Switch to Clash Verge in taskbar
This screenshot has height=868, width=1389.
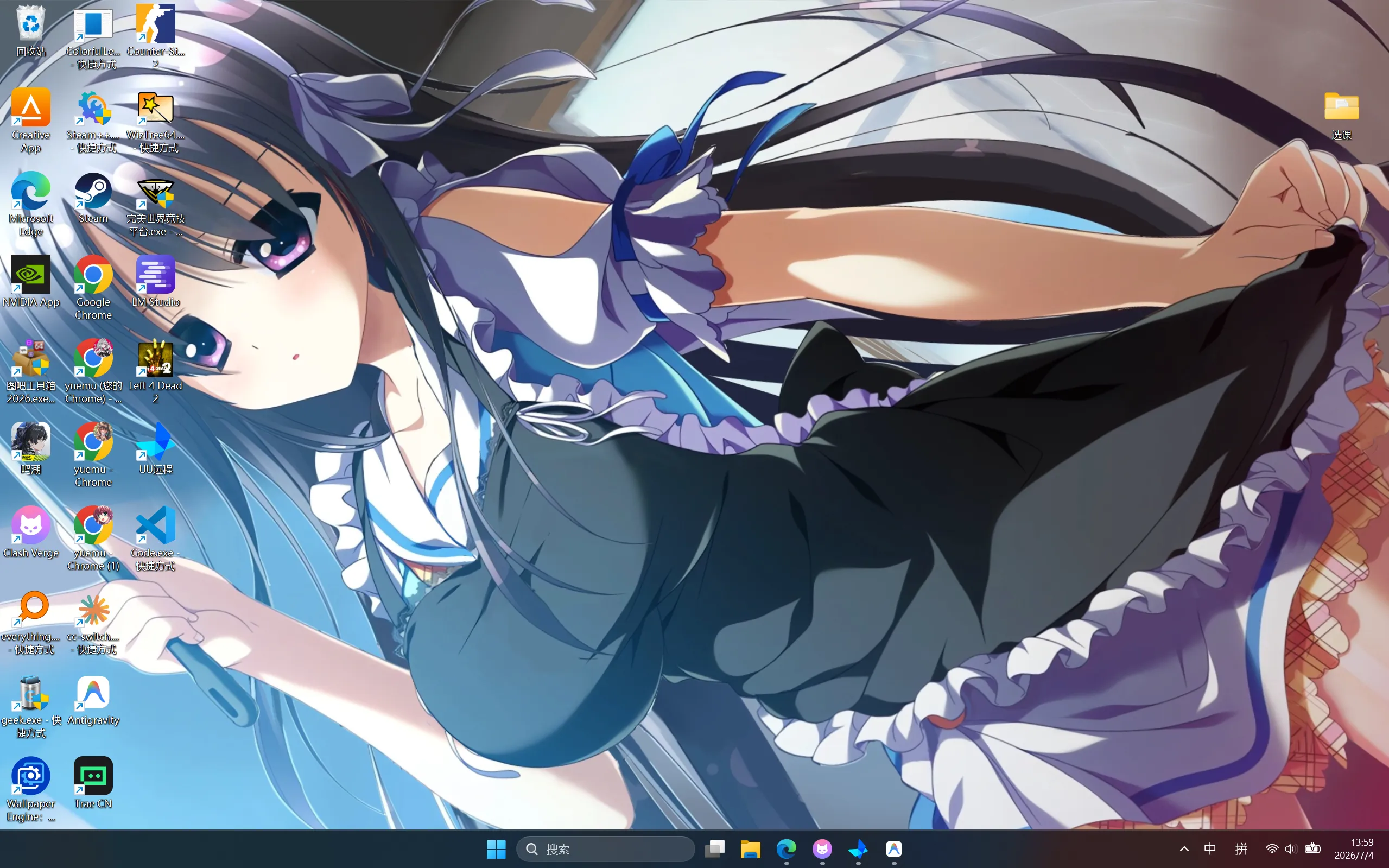point(822,849)
